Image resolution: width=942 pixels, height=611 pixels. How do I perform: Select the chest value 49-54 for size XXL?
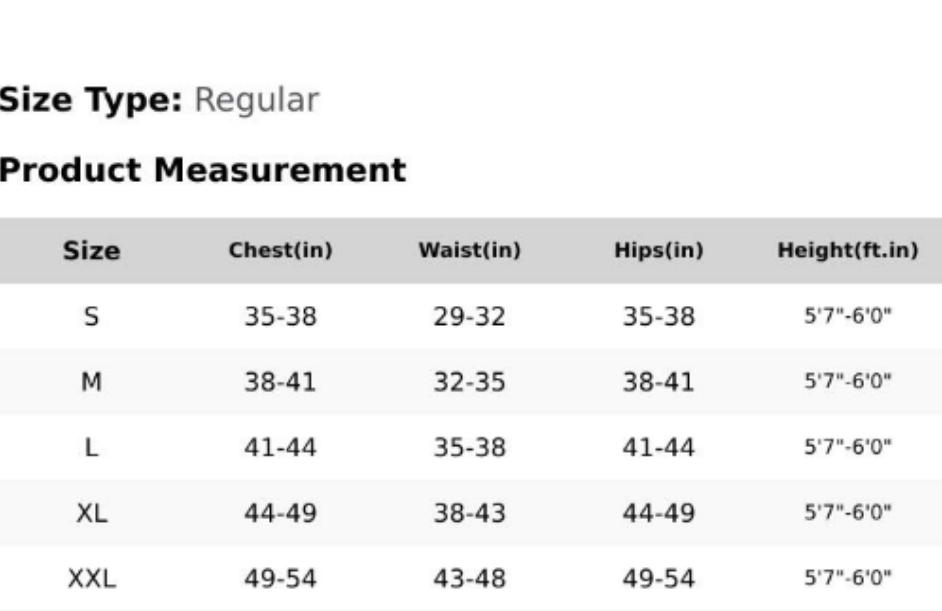[x=280, y=578]
